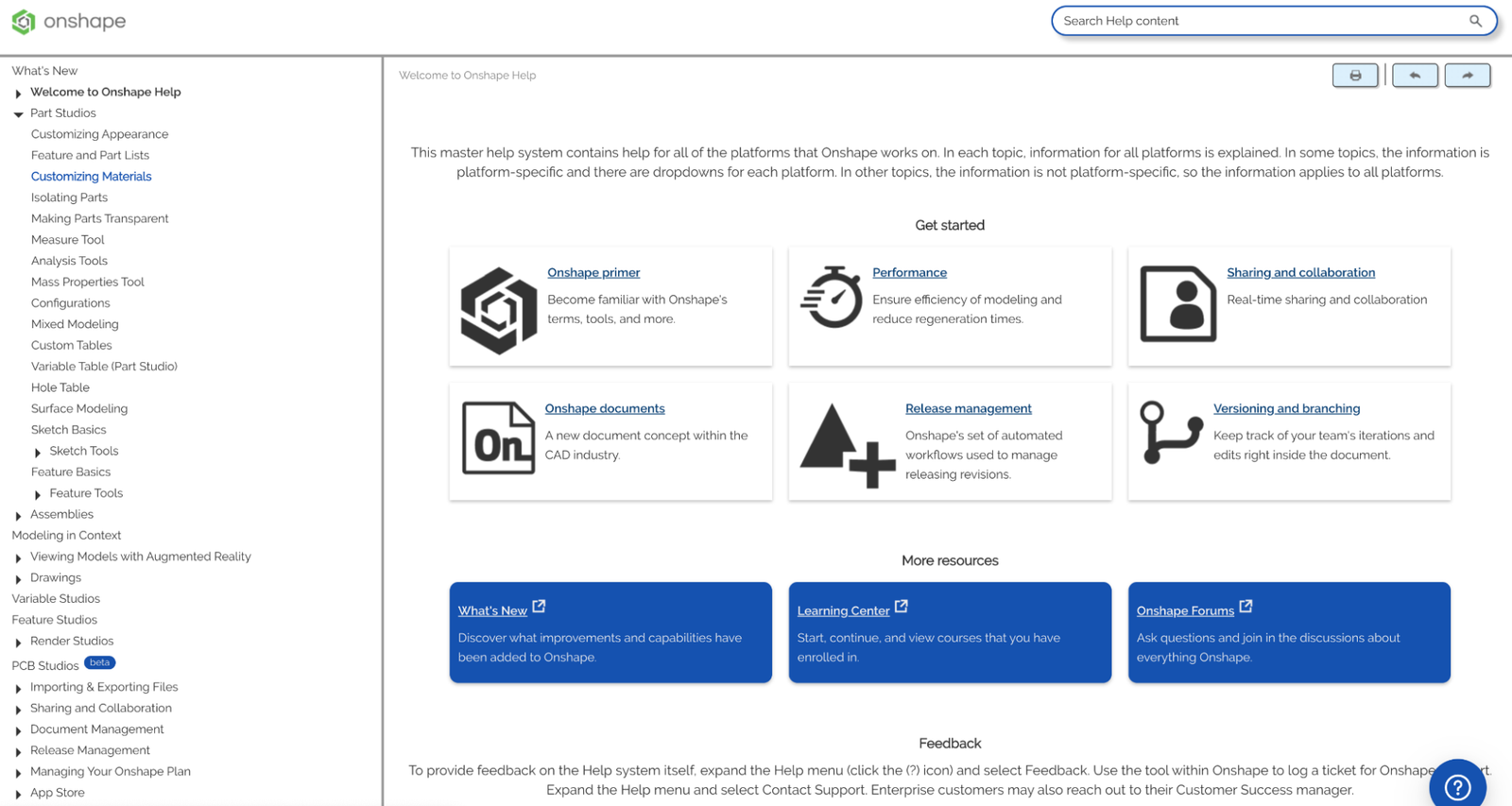Click the Versioning and branching icon
This screenshot has height=806, width=1512.
1170,433
